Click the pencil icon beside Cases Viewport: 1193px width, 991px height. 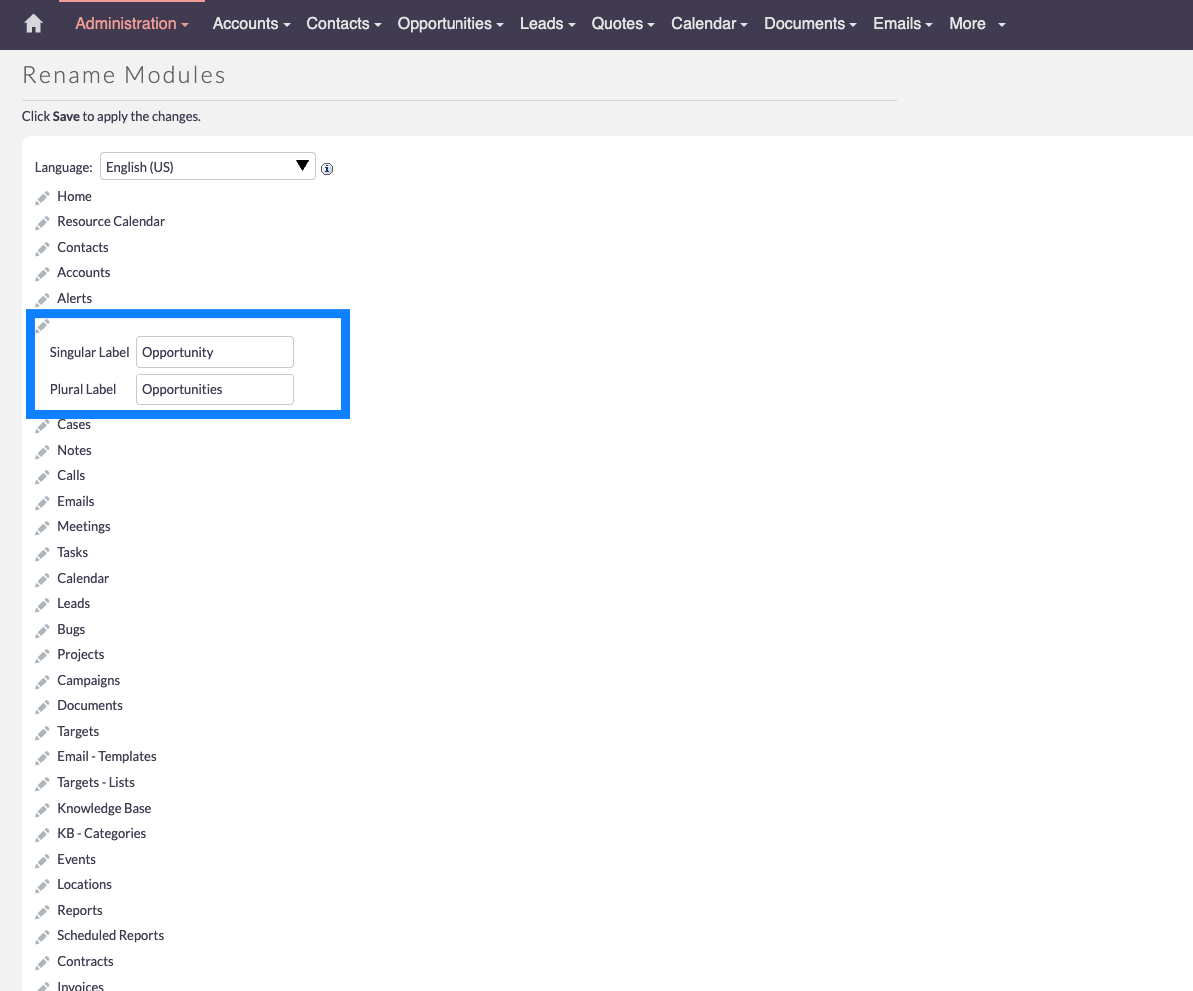42,425
